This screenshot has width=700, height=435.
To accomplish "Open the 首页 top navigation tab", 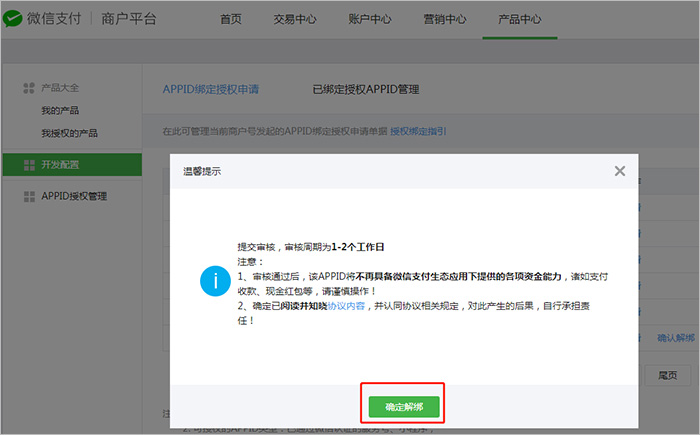I will 231,19.
